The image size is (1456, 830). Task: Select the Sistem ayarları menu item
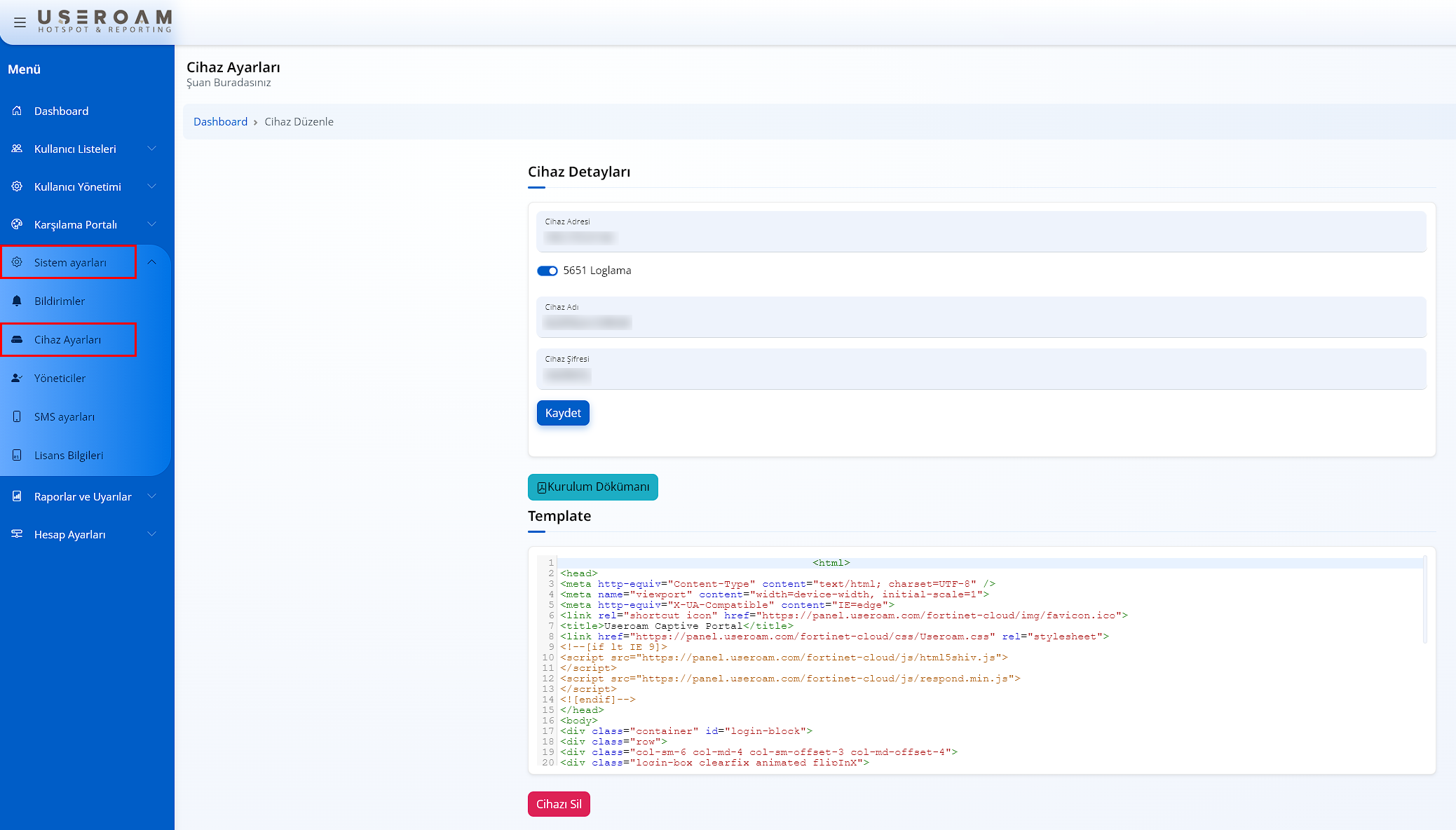click(x=70, y=262)
